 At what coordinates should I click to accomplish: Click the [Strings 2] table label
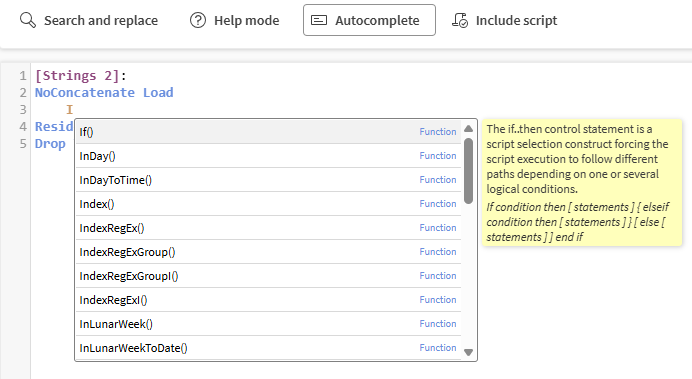(77, 75)
